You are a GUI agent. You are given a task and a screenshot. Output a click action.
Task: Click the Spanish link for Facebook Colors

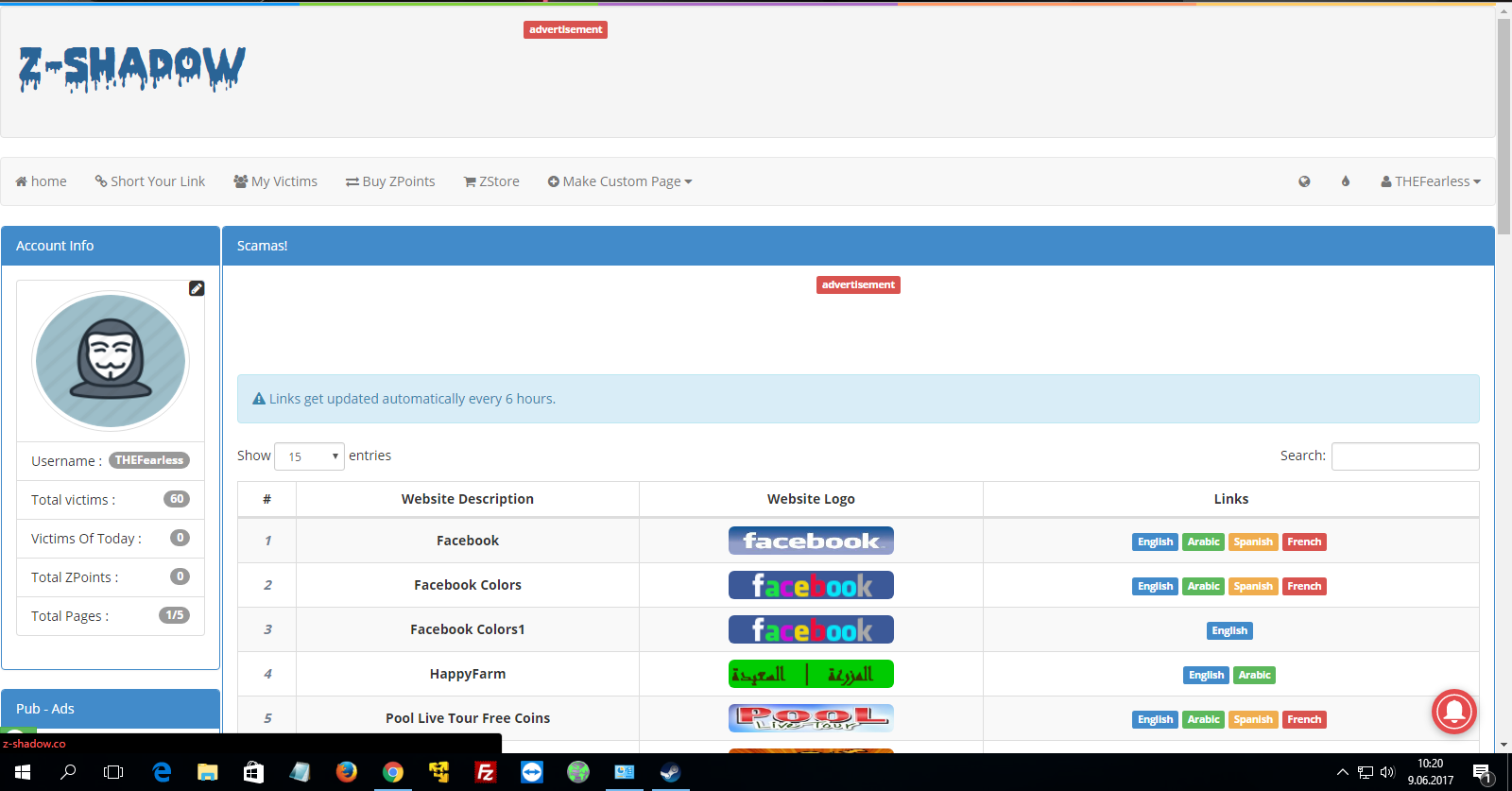(x=1253, y=586)
